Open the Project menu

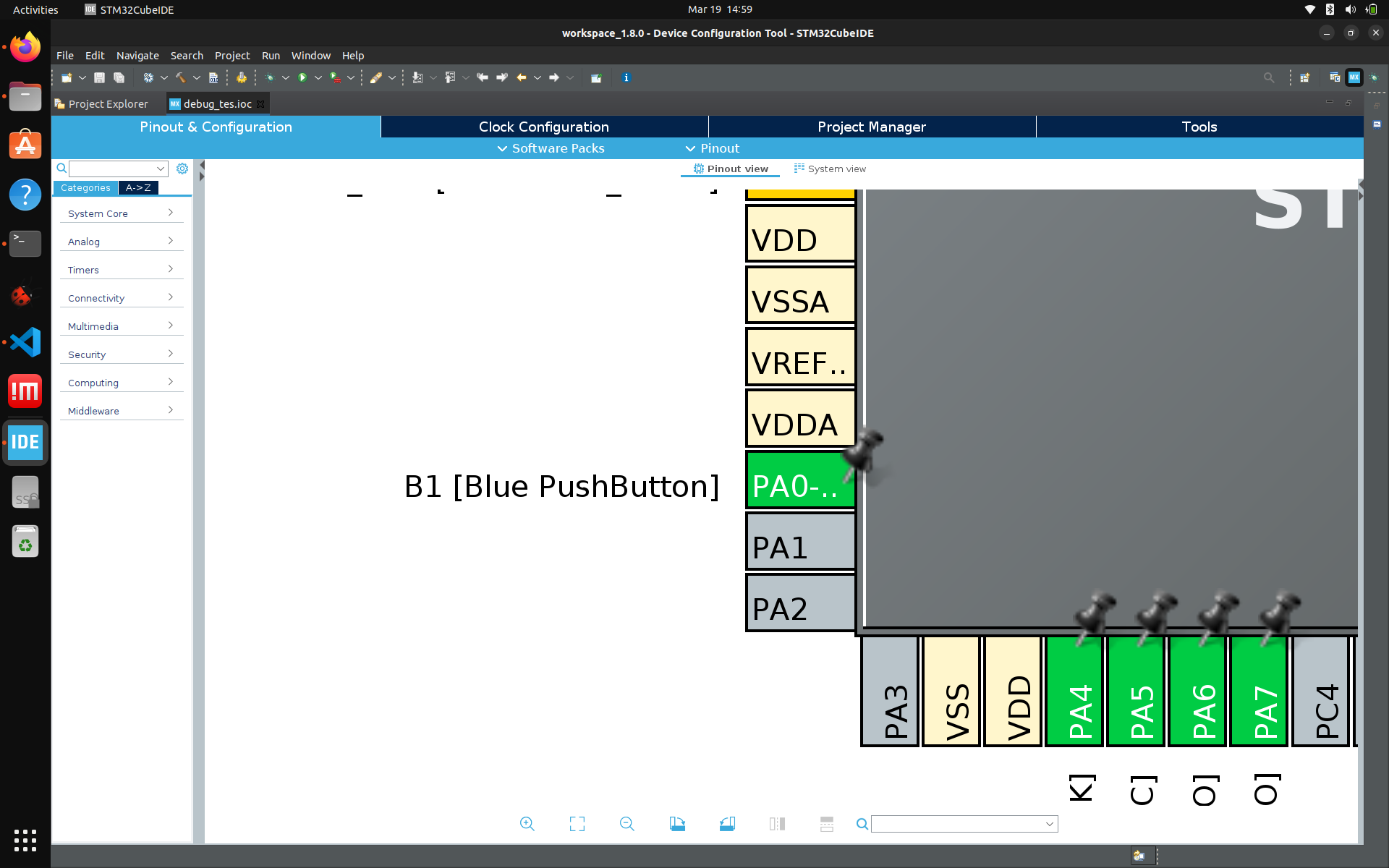[232, 56]
